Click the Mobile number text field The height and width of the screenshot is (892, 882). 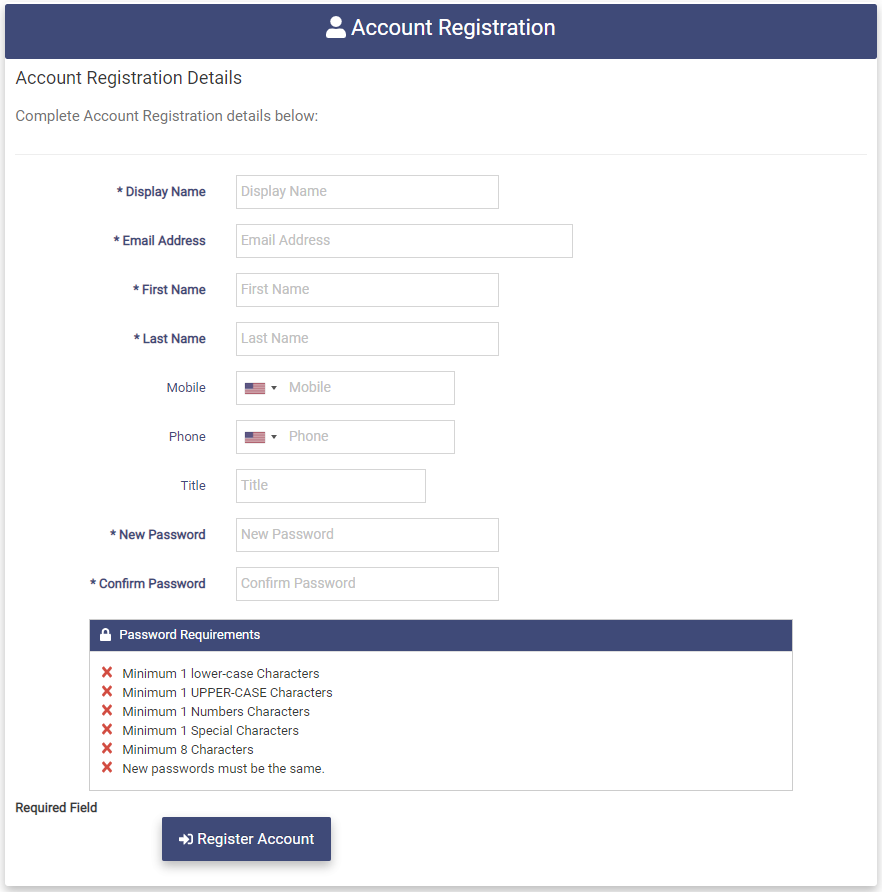tap(368, 388)
